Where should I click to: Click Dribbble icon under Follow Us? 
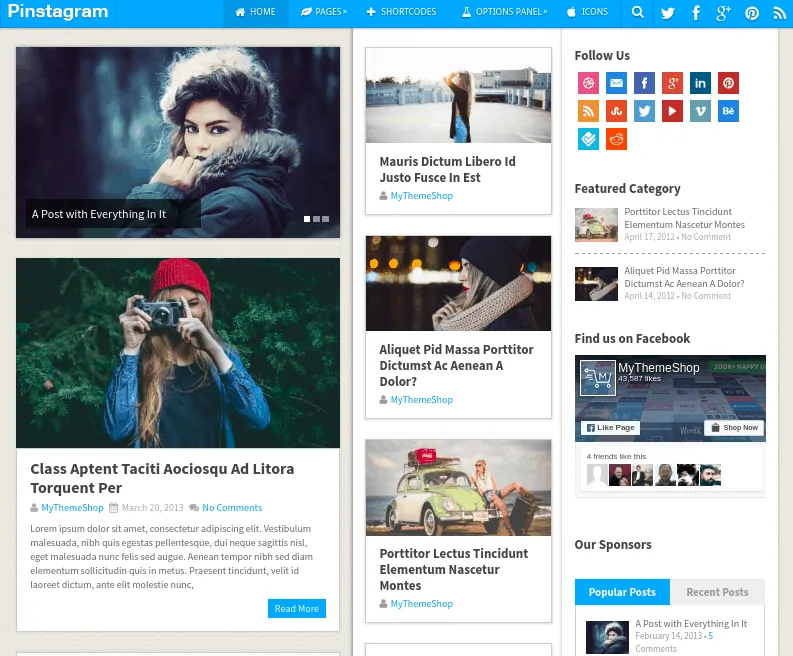588,83
